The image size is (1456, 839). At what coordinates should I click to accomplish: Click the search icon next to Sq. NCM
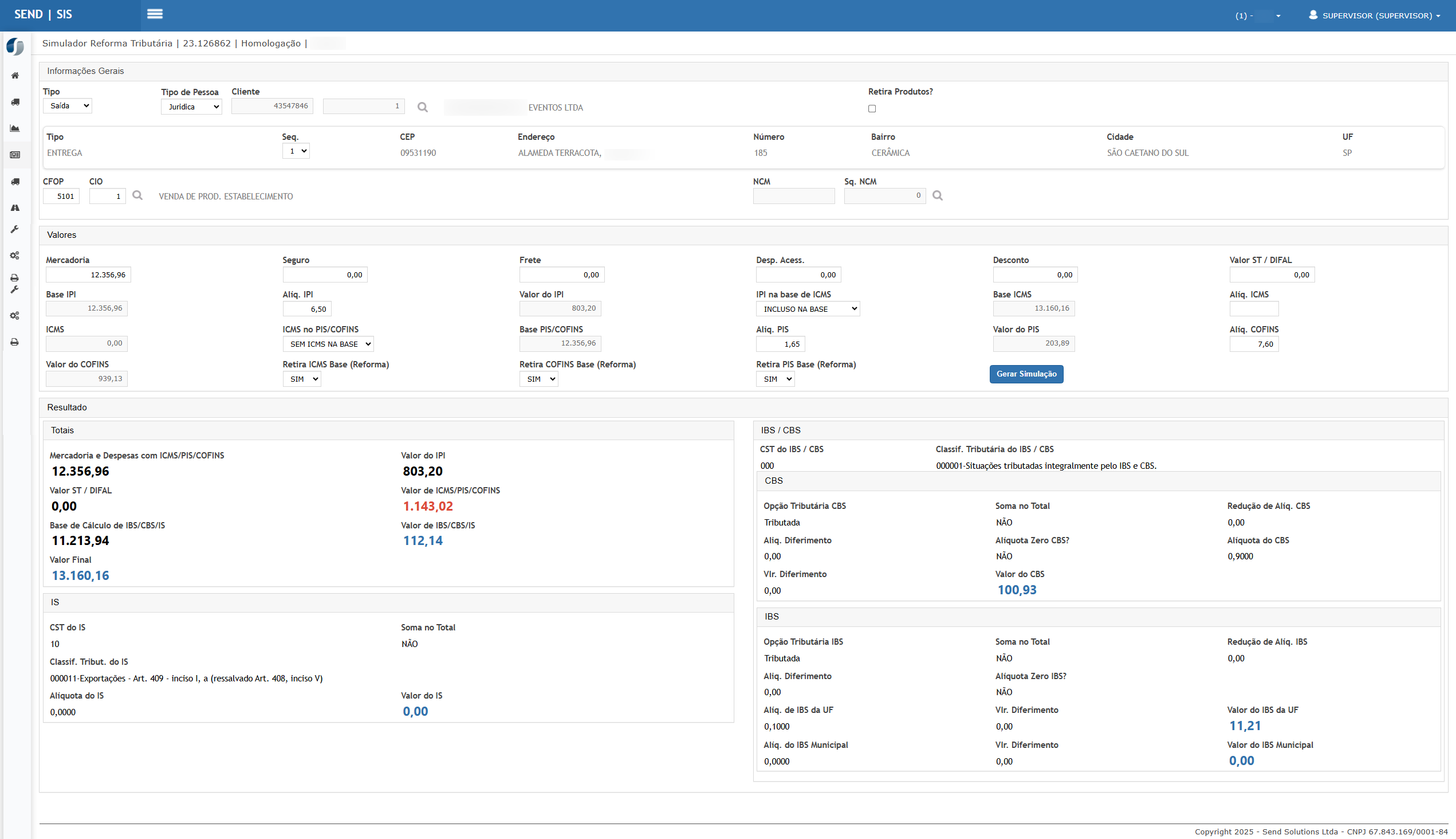tap(937, 196)
